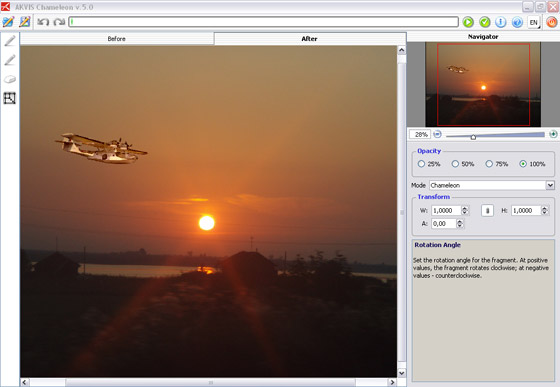560x387 pixels.
Task: Open the Mode dropdown showing Chameleon
Action: pos(492,185)
